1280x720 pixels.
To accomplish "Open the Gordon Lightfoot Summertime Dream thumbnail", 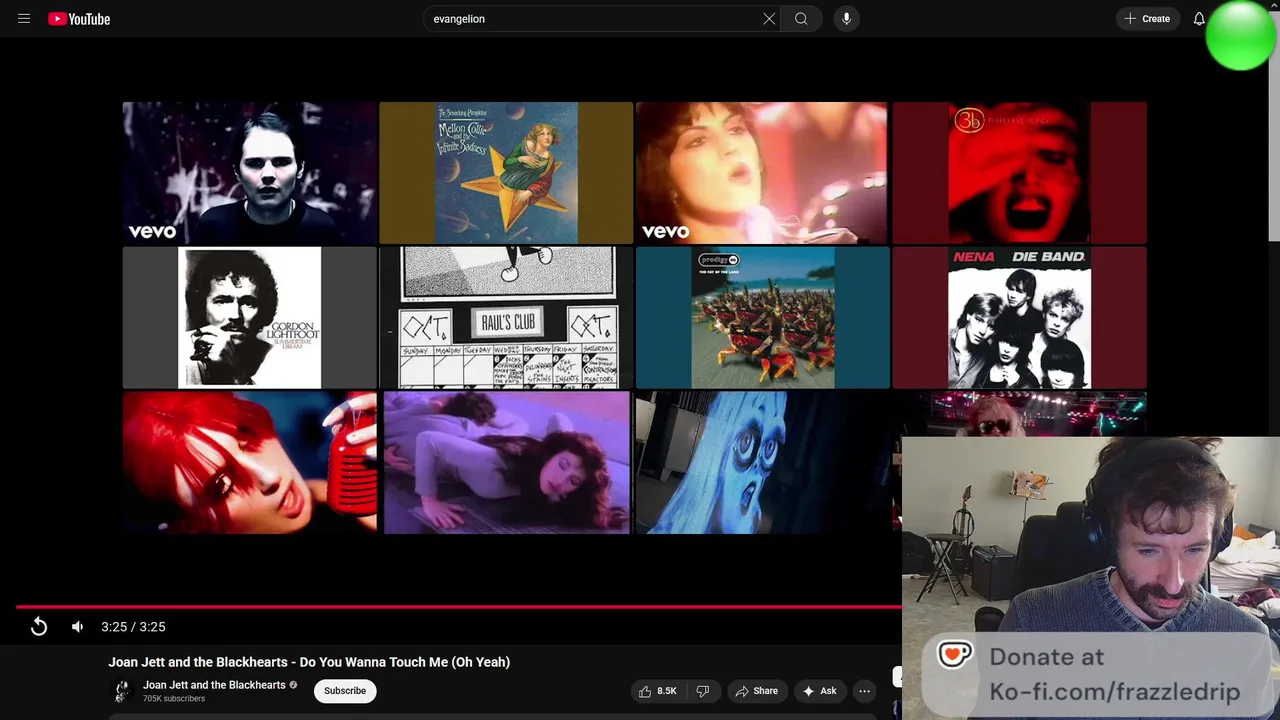I will [250, 317].
